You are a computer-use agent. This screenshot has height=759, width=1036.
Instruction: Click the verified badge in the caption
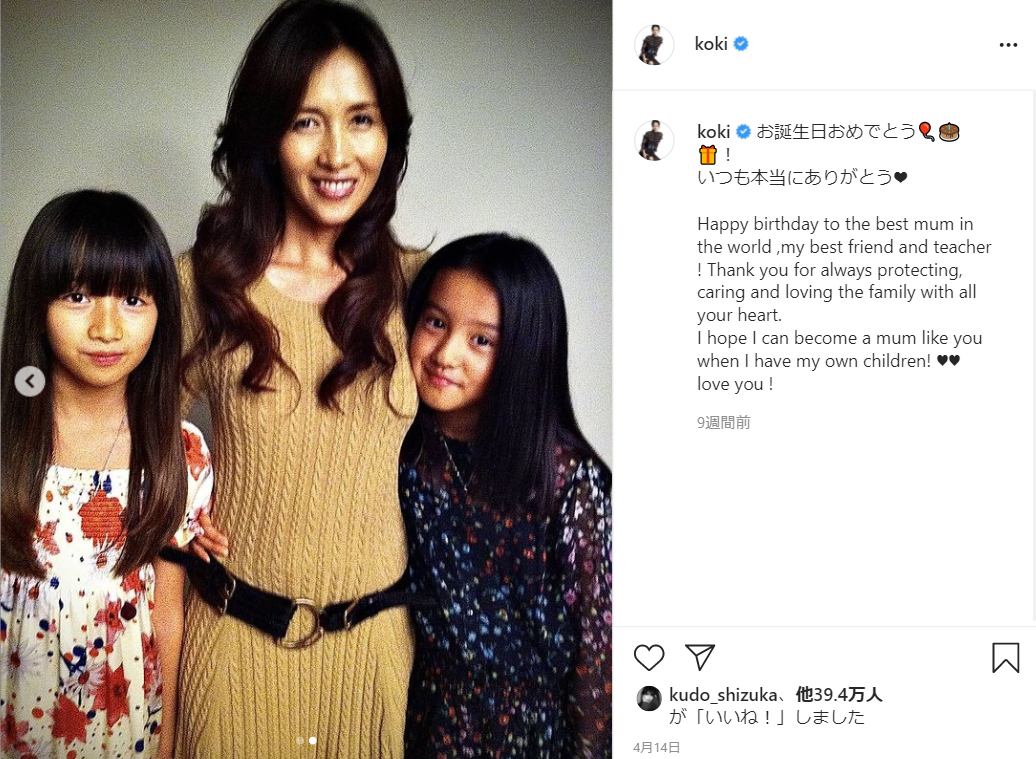point(743,131)
